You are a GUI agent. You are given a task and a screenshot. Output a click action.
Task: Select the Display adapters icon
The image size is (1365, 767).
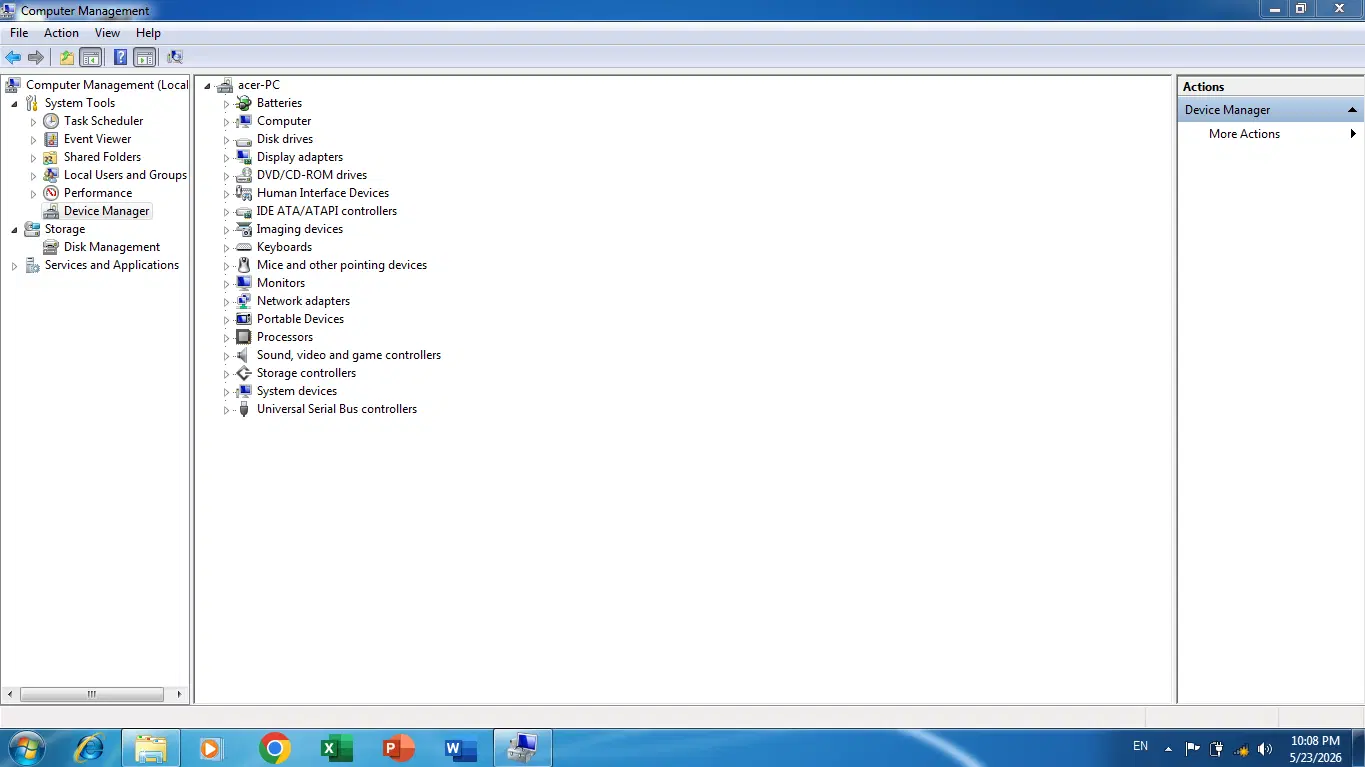coord(243,157)
